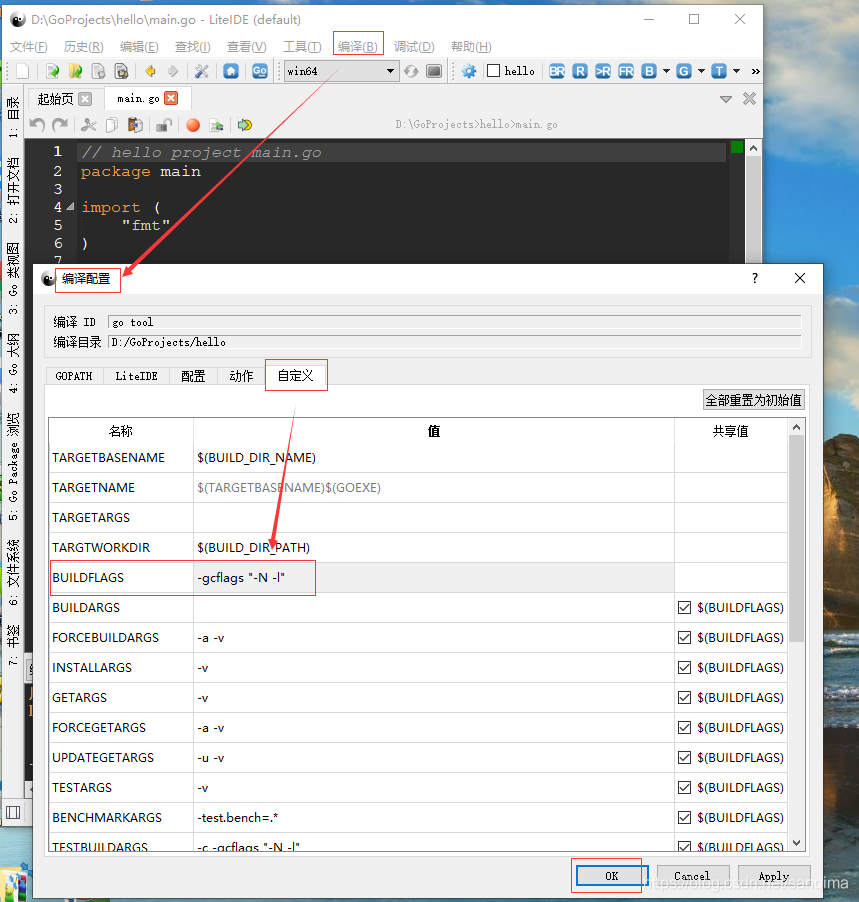859x902 pixels.
Task: Click the Go document home icon
Action: point(231,71)
